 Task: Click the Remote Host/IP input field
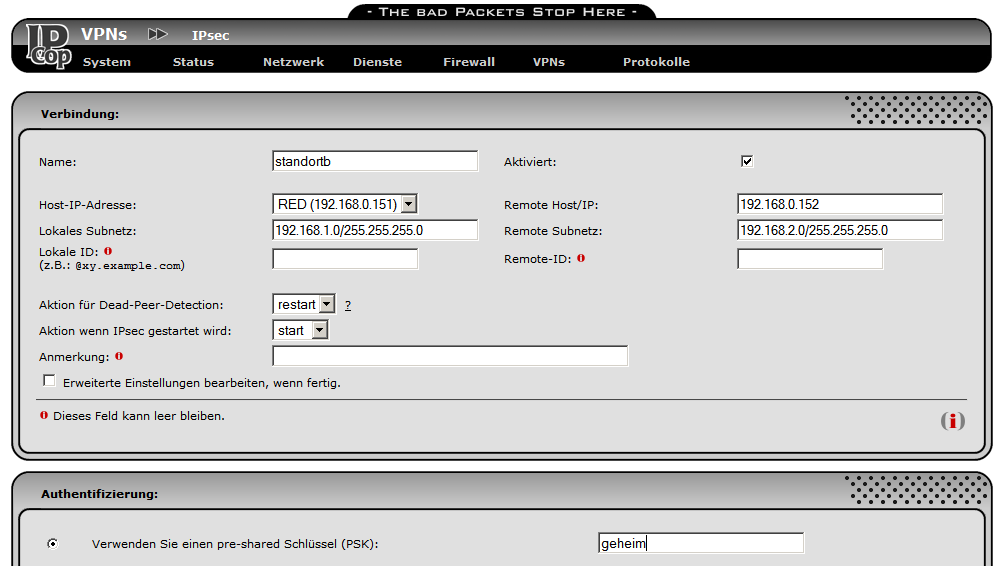click(840, 204)
